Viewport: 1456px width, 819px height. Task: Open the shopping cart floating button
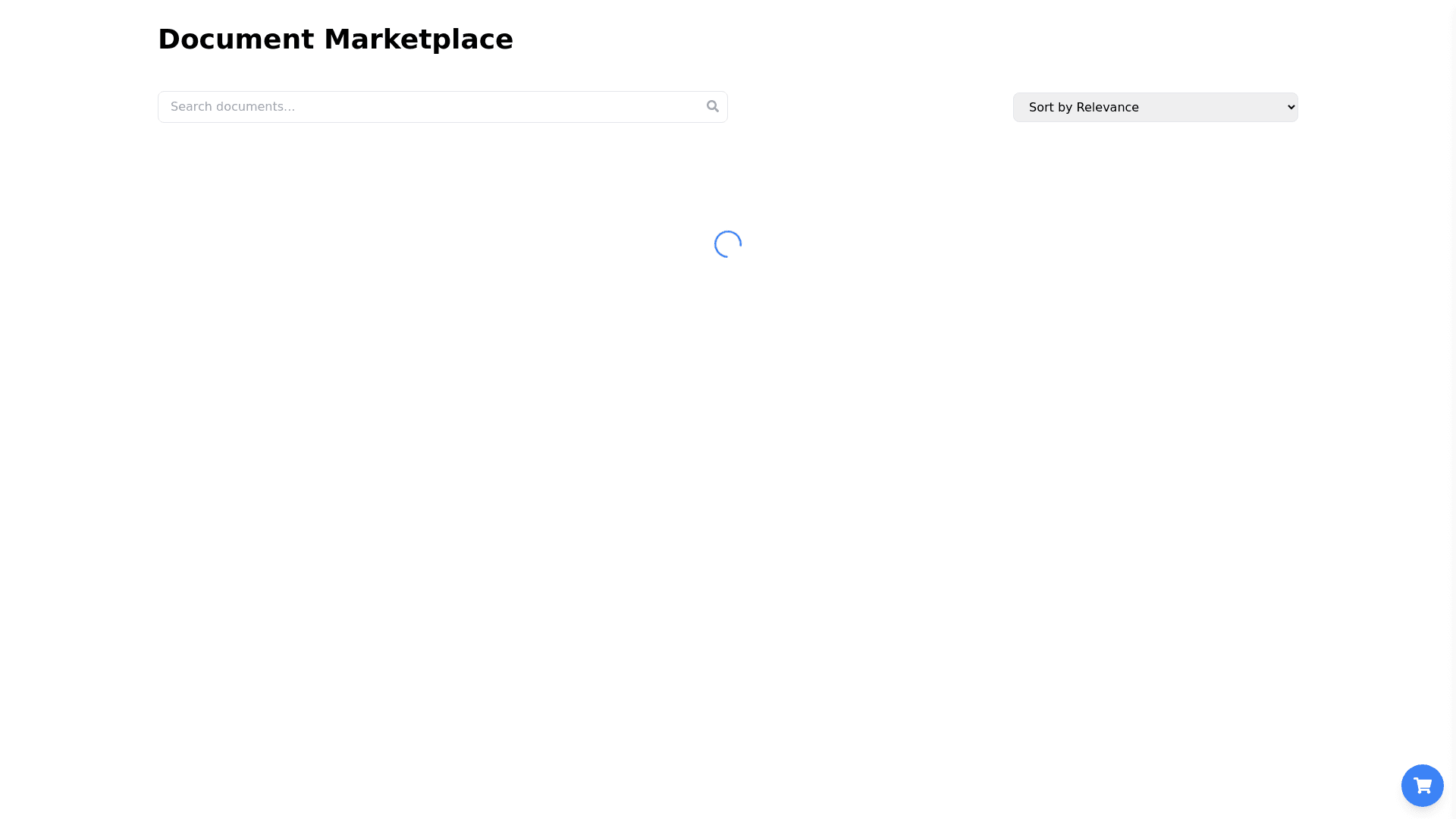[1422, 786]
